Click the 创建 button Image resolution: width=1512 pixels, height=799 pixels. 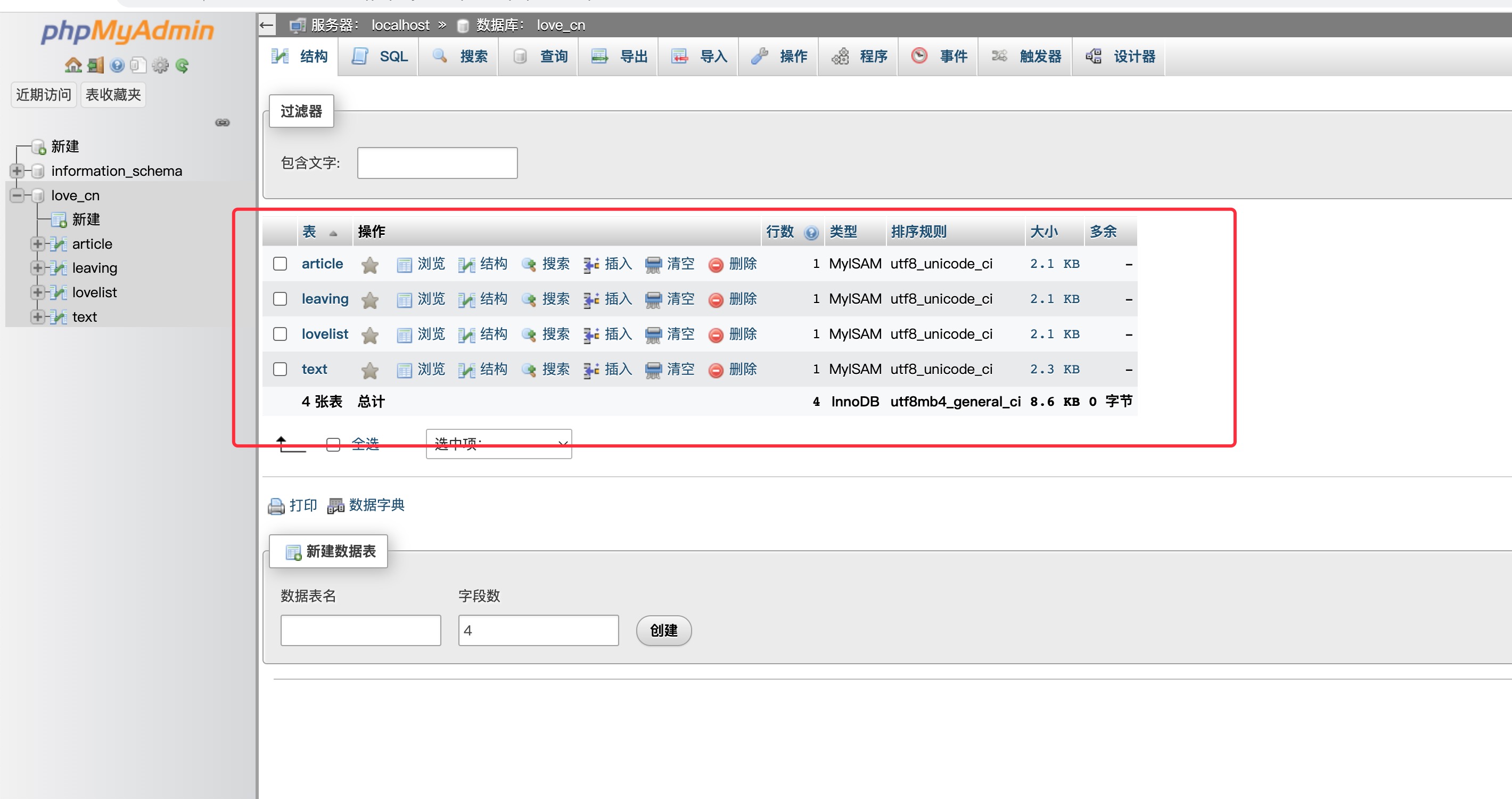click(x=663, y=631)
